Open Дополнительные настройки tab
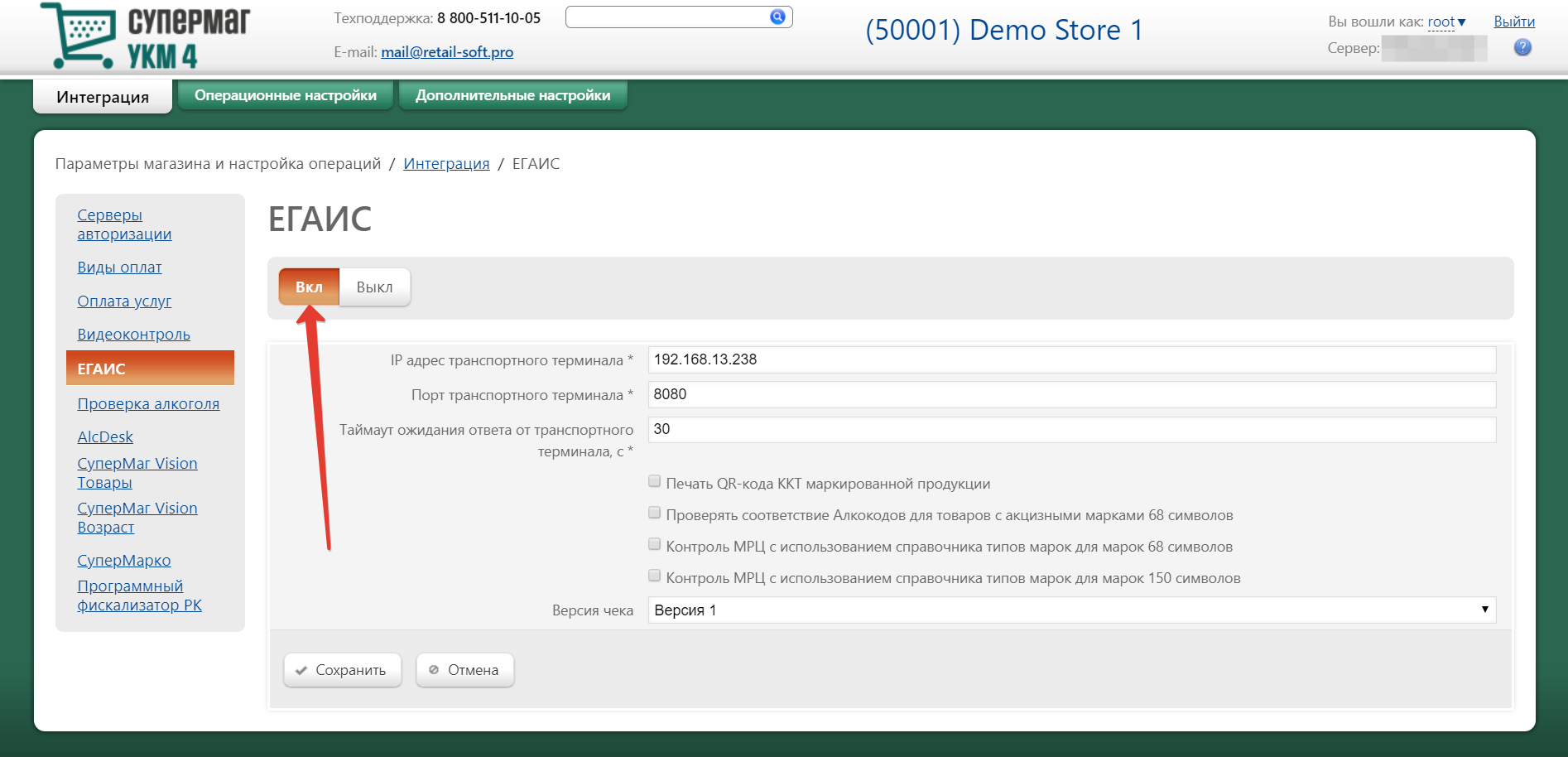Screen dimensions: 1568x757 [x=512, y=95]
